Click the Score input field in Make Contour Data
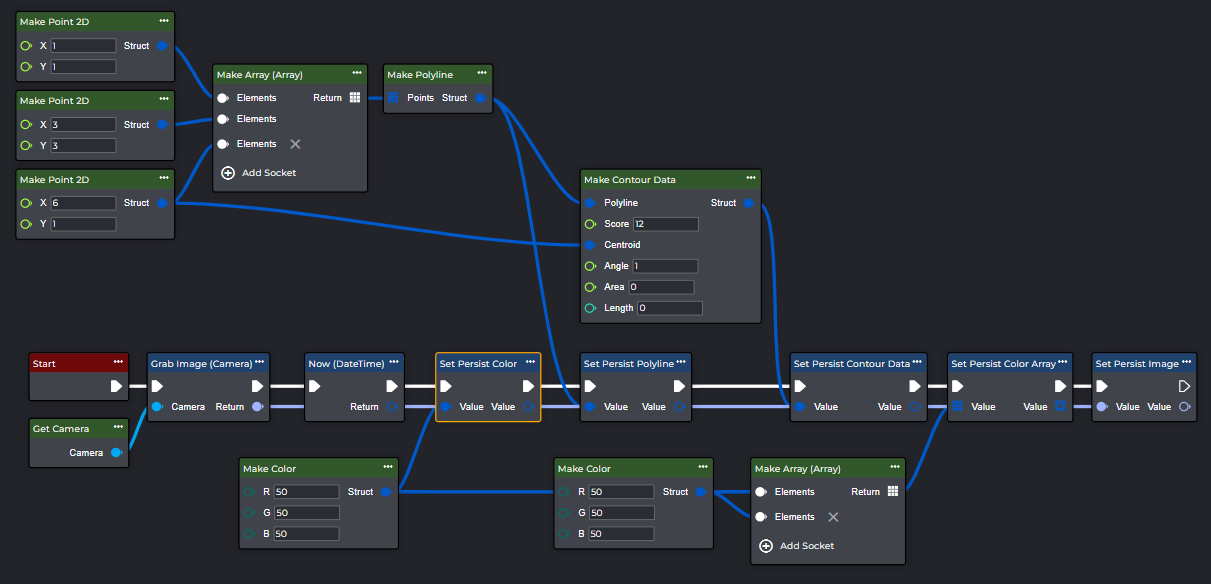Screen dimensions: 1211x584 (665, 224)
